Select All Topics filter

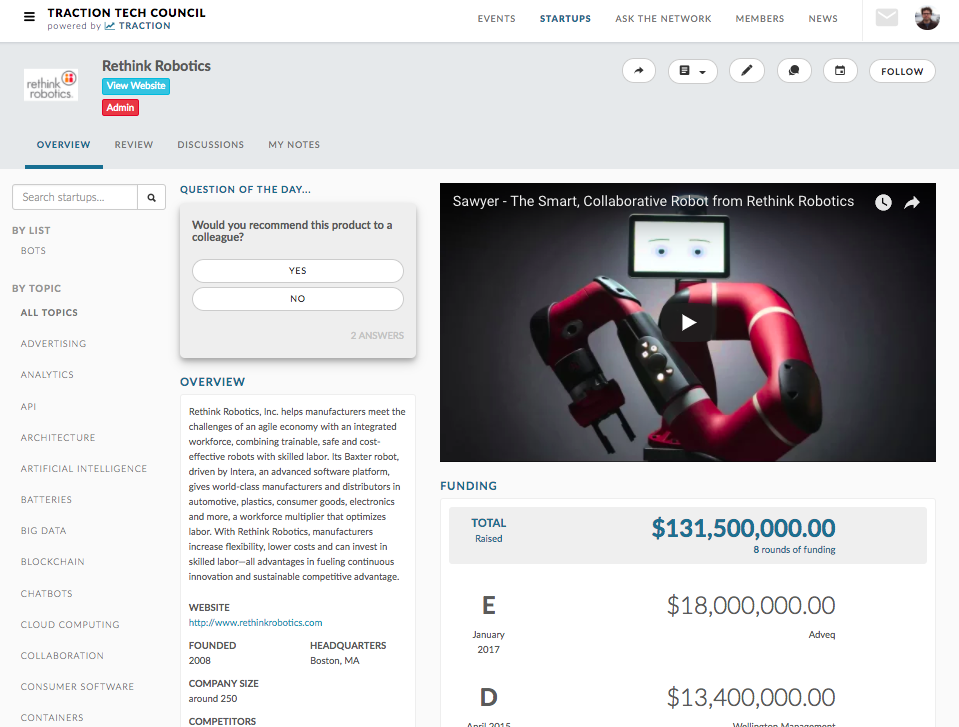coord(50,312)
